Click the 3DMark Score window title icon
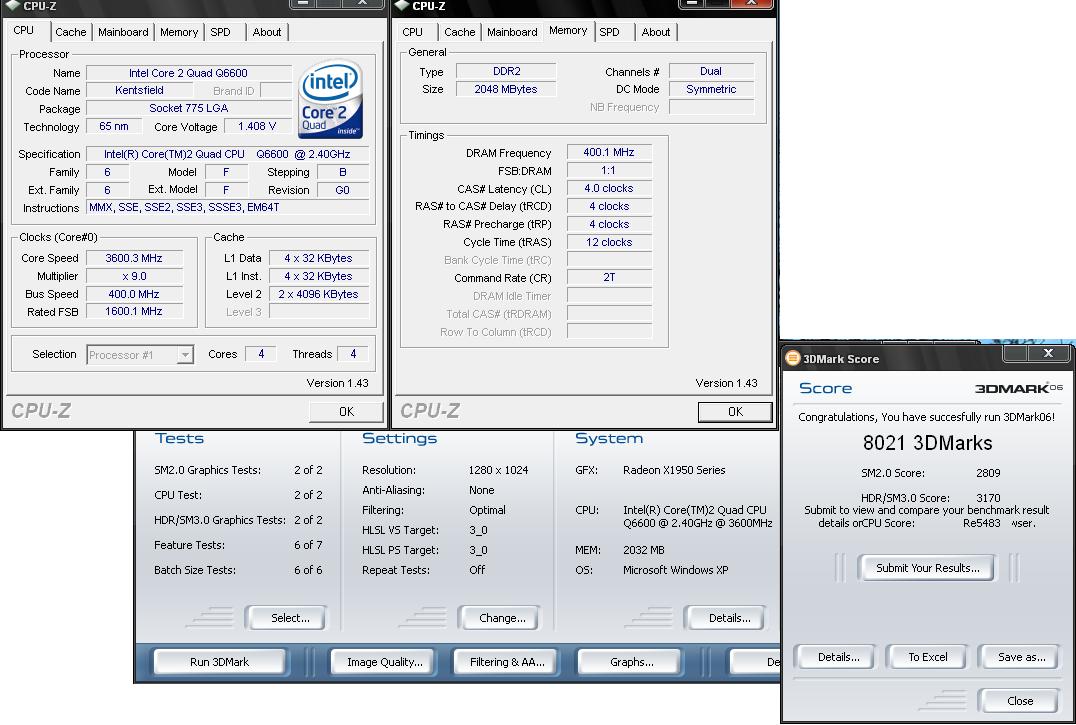The image size is (1076, 725). pos(793,358)
